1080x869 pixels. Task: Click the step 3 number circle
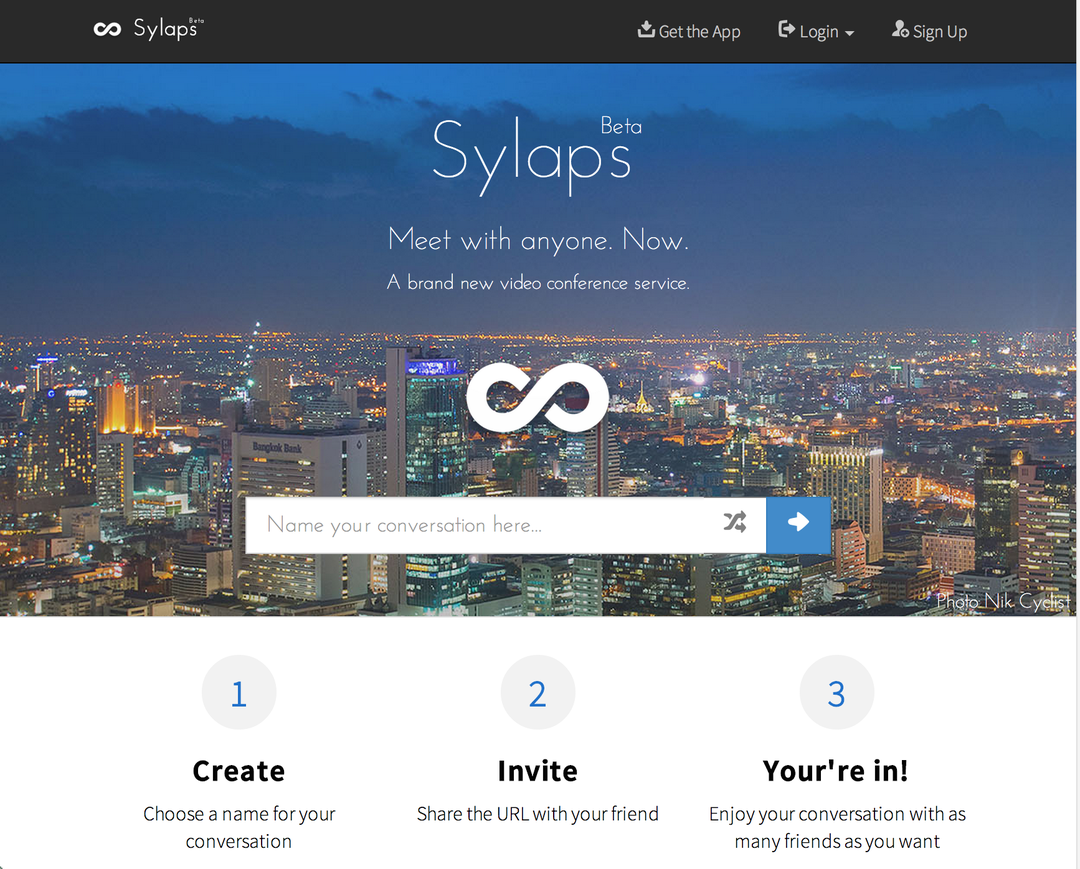click(x=837, y=692)
